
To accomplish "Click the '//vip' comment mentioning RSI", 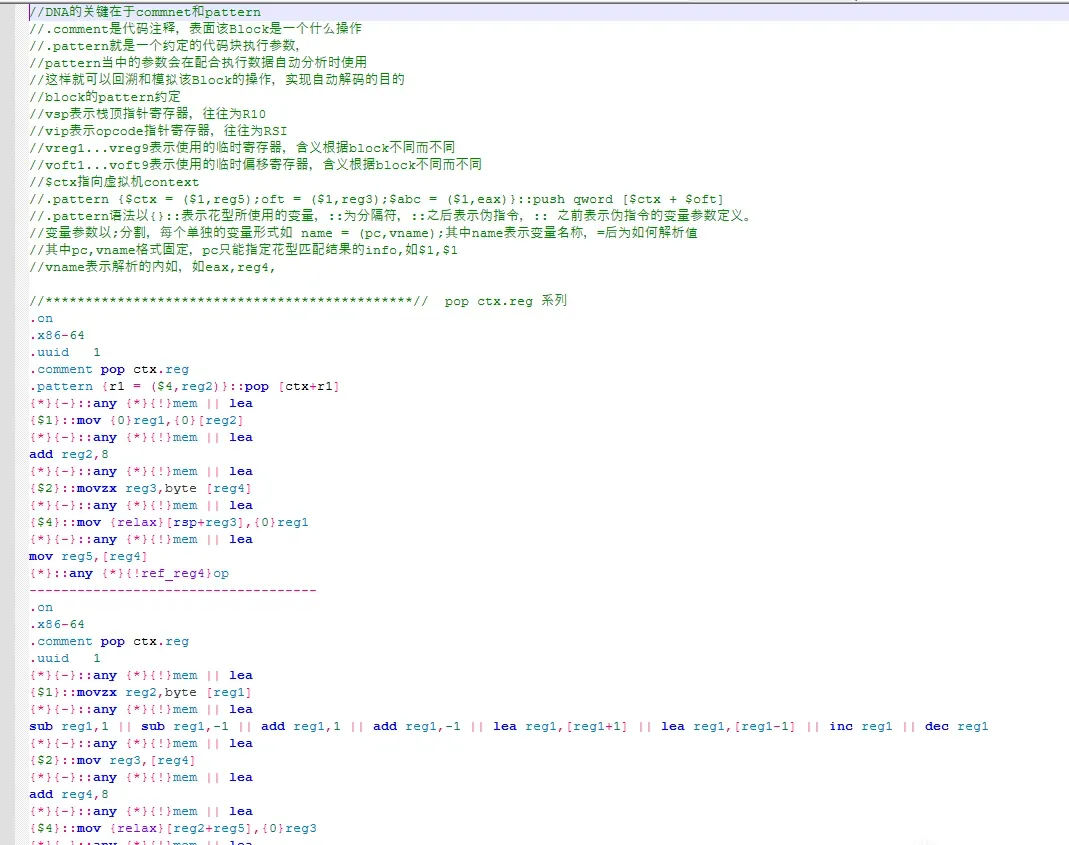I will 158,131.
